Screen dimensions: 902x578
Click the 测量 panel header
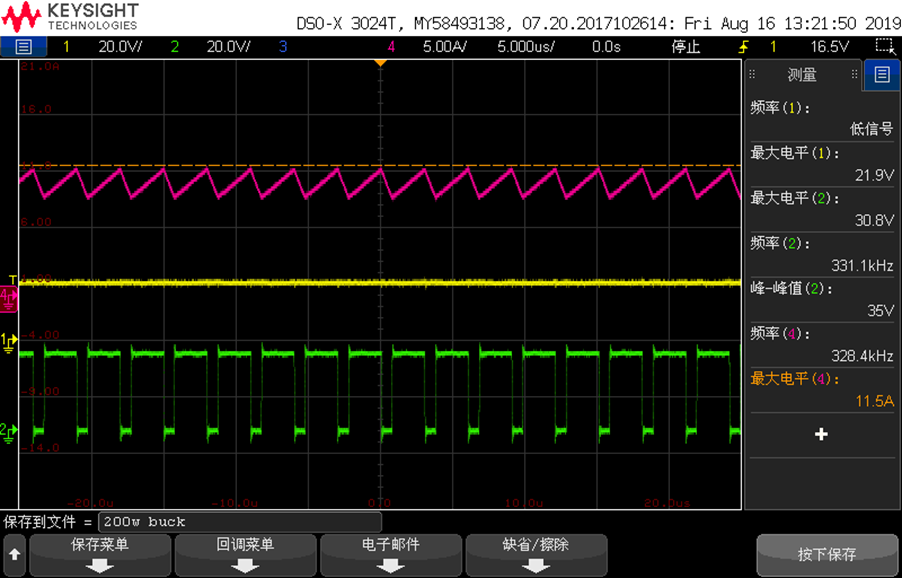[802, 74]
